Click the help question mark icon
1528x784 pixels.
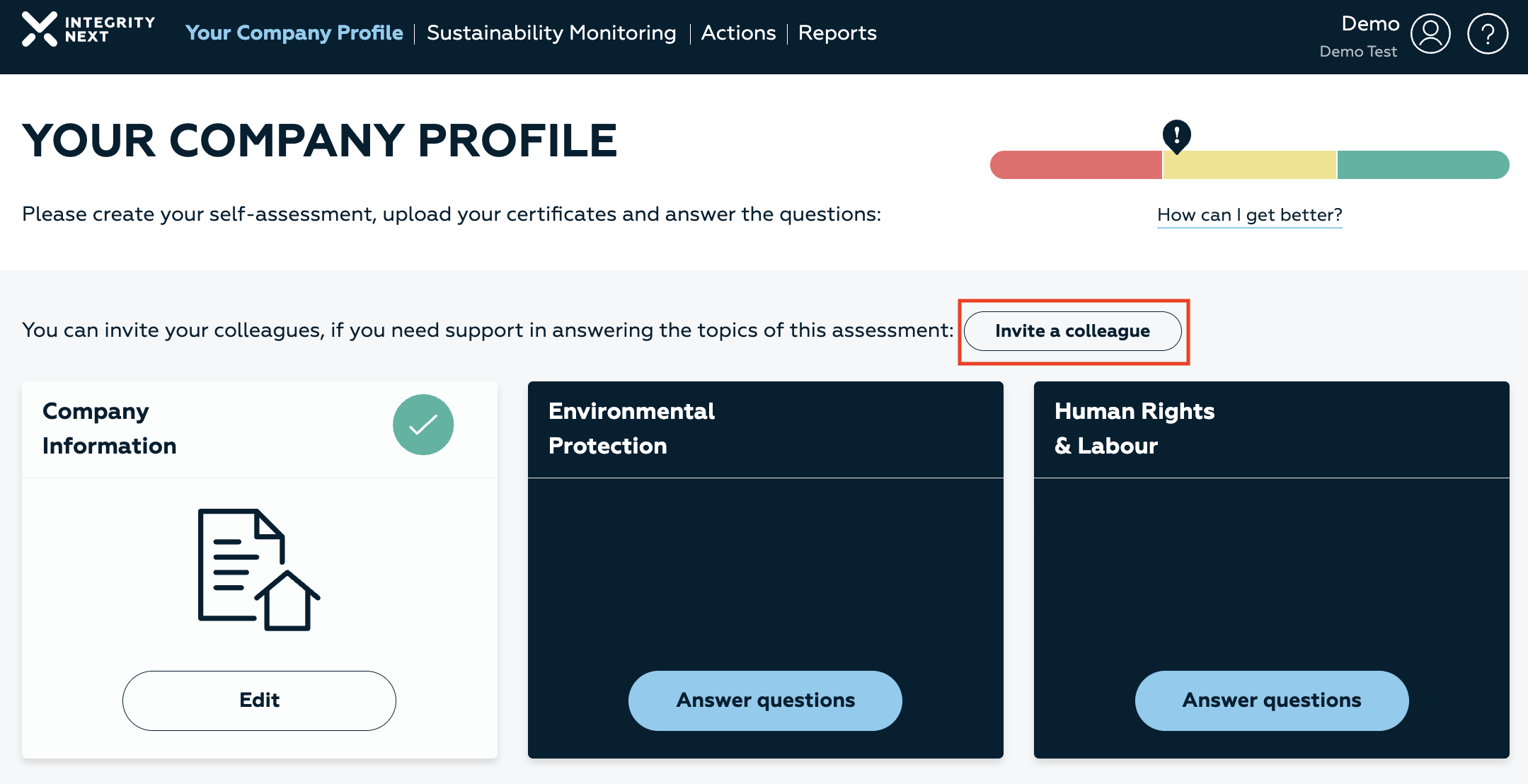point(1487,33)
